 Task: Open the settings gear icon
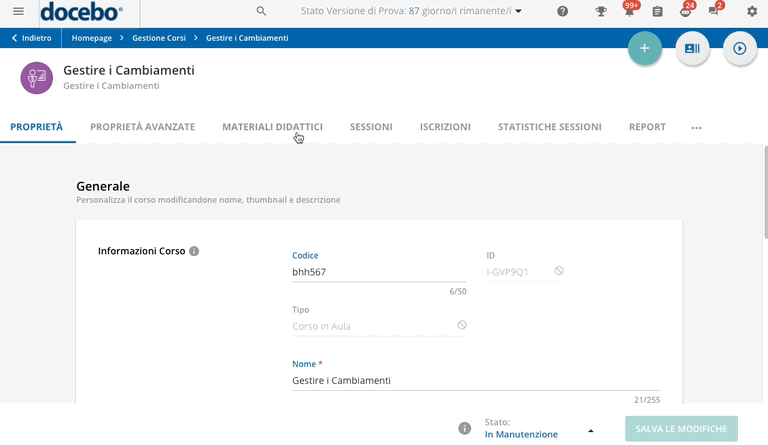point(752,12)
